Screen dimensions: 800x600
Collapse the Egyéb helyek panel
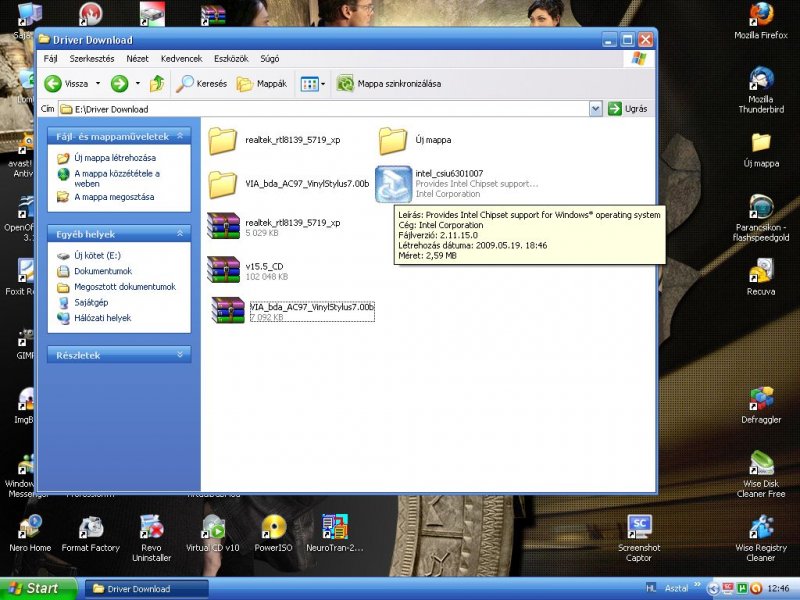(x=180, y=233)
